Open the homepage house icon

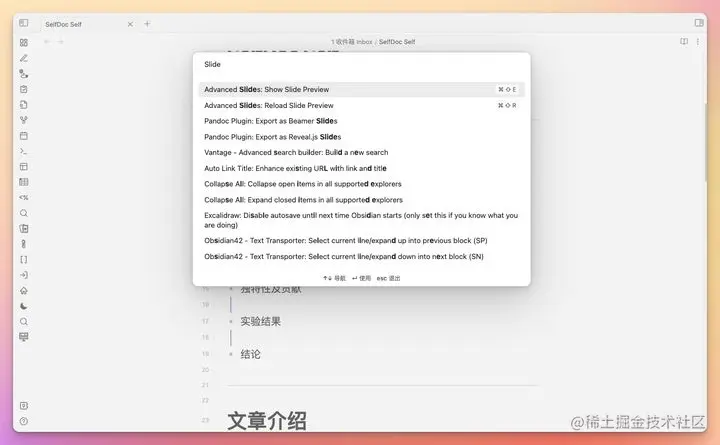24,290
